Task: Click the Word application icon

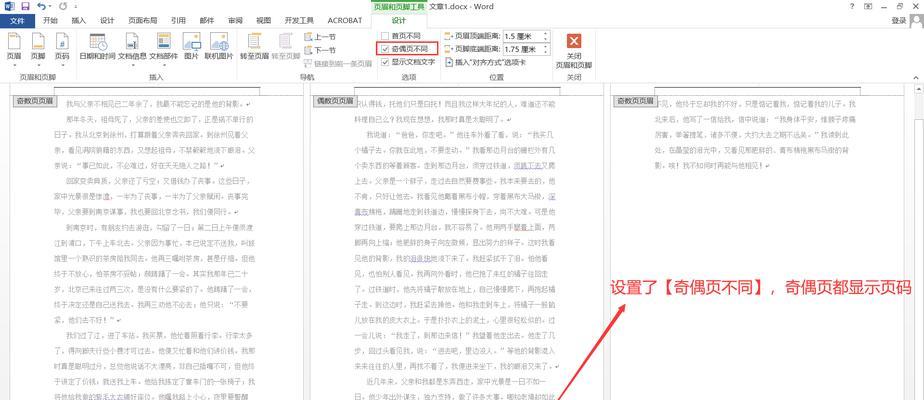Action: pyautogui.click(x=8, y=6)
